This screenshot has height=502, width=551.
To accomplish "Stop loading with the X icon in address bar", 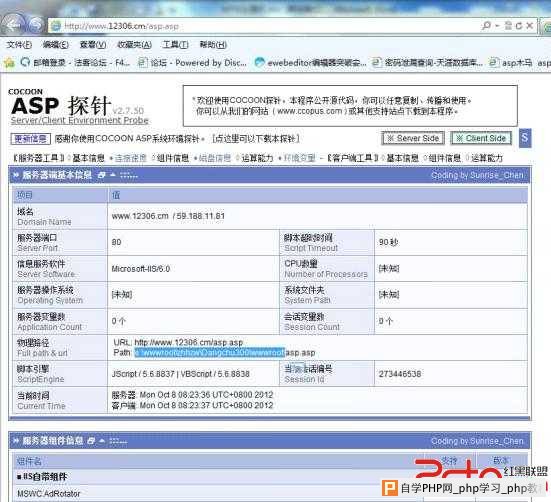I will [530, 26].
